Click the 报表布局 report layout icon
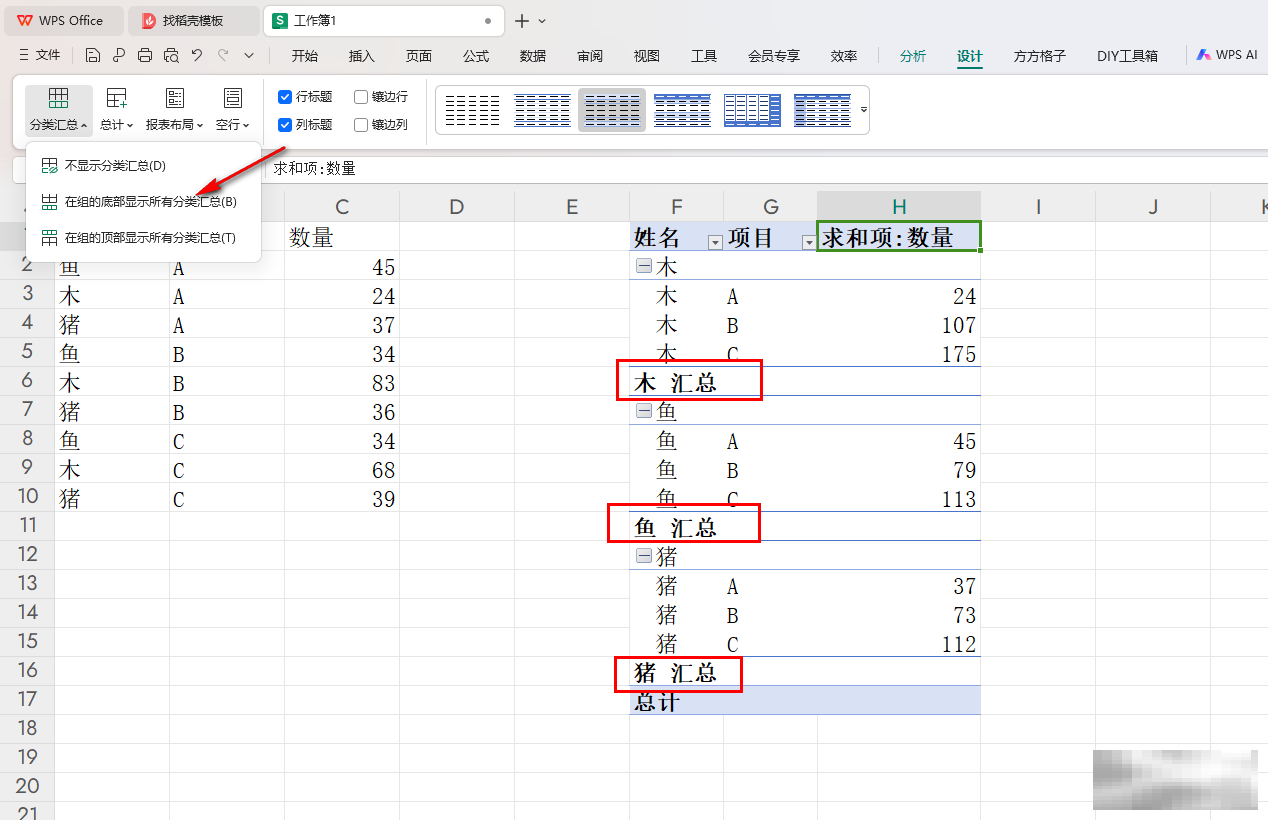The width and height of the screenshot is (1268, 820). pos(175,98)
